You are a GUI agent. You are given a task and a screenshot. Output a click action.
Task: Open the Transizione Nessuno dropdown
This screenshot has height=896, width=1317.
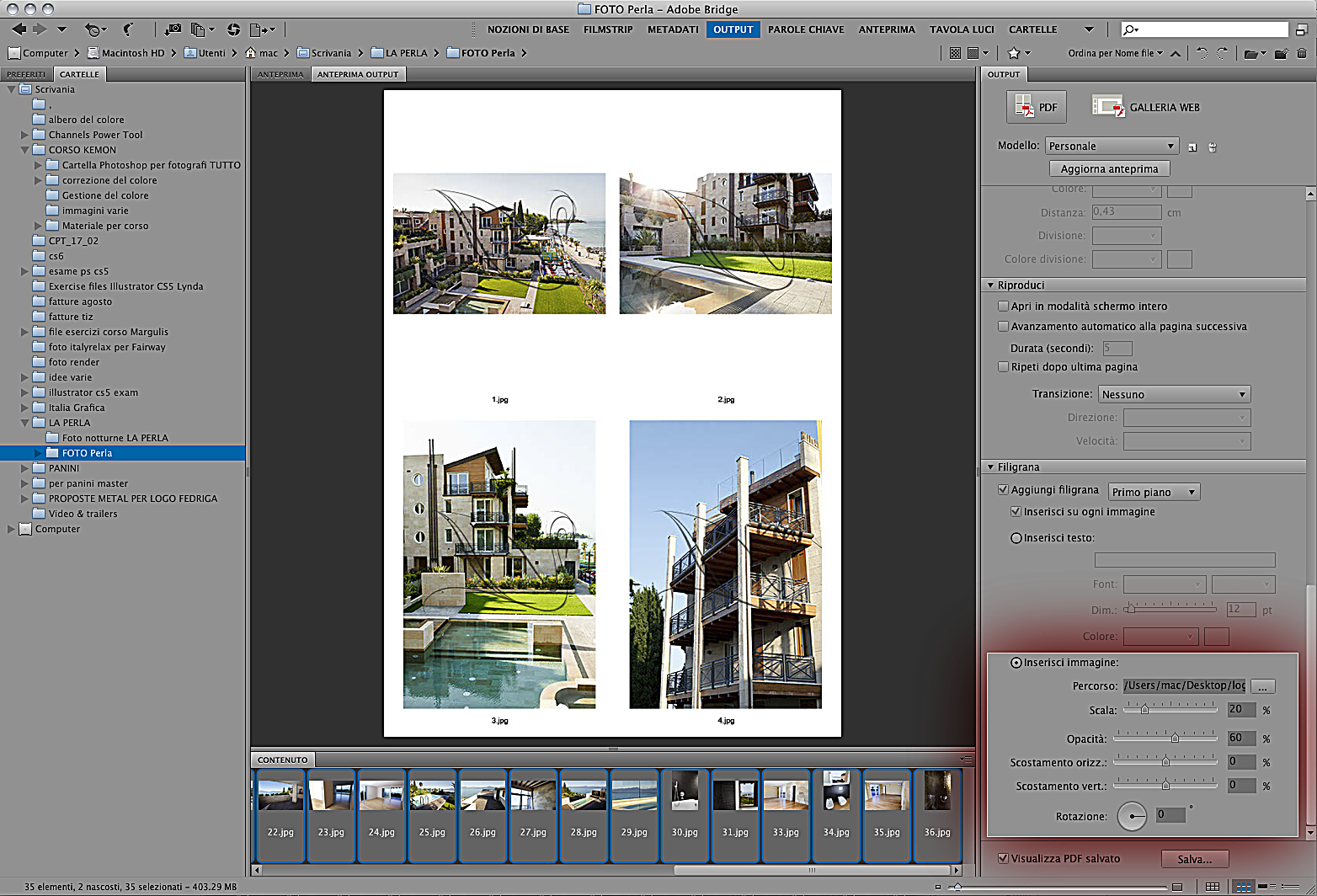1174,394
